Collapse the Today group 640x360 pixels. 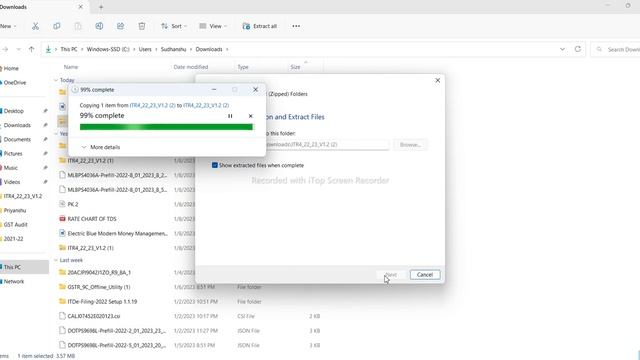point(56,80)
